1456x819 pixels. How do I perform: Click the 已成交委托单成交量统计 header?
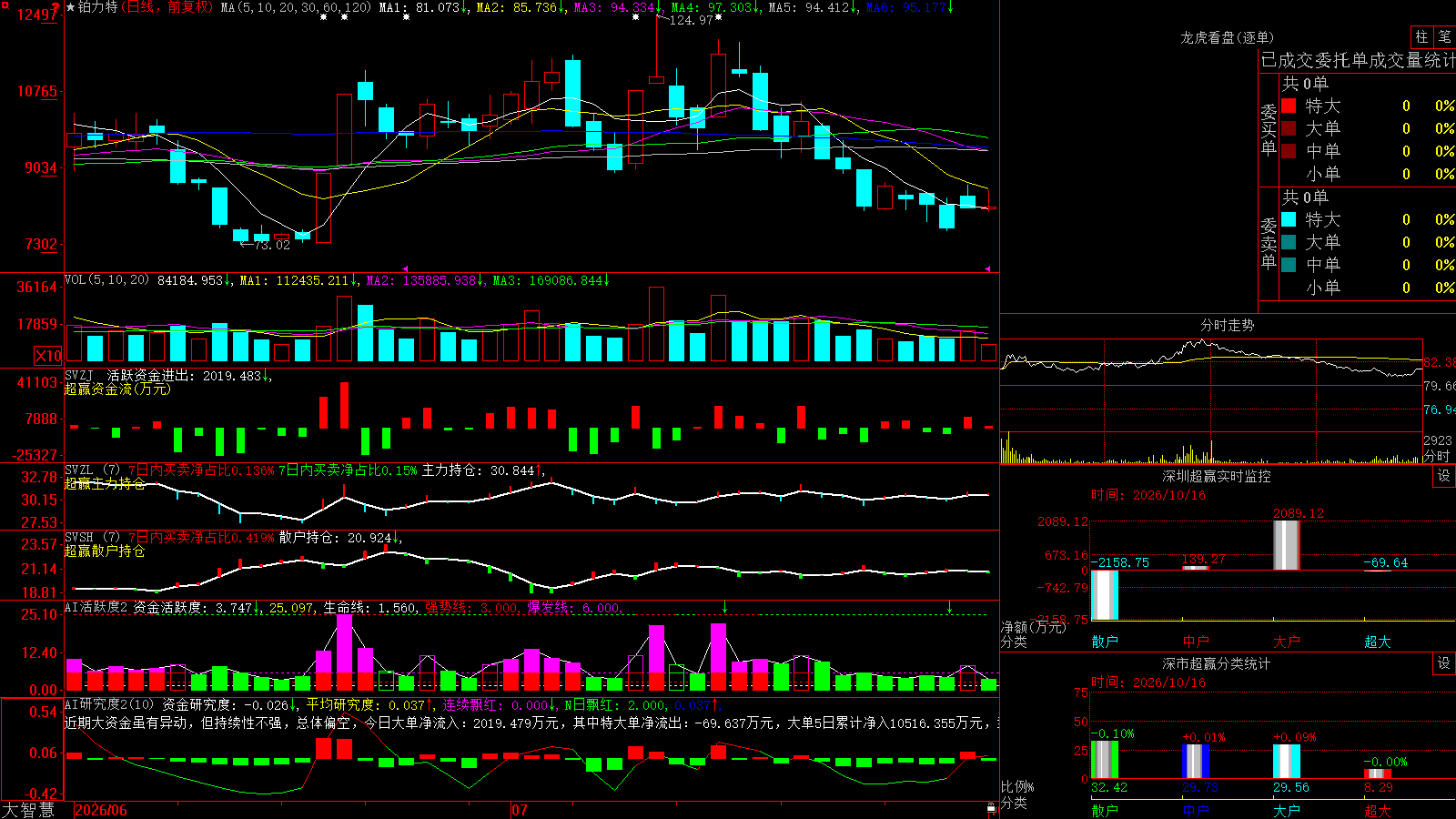coord(1358,60)
